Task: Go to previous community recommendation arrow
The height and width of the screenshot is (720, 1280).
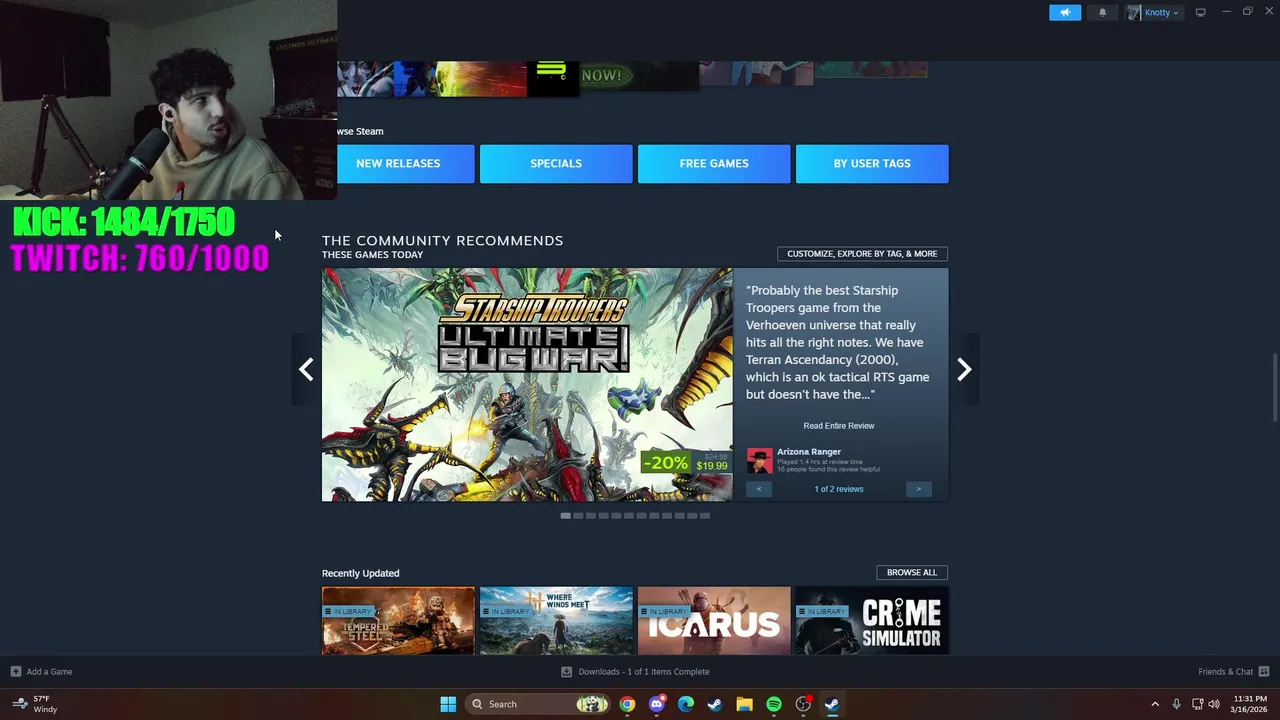Action: coord(306,370)
